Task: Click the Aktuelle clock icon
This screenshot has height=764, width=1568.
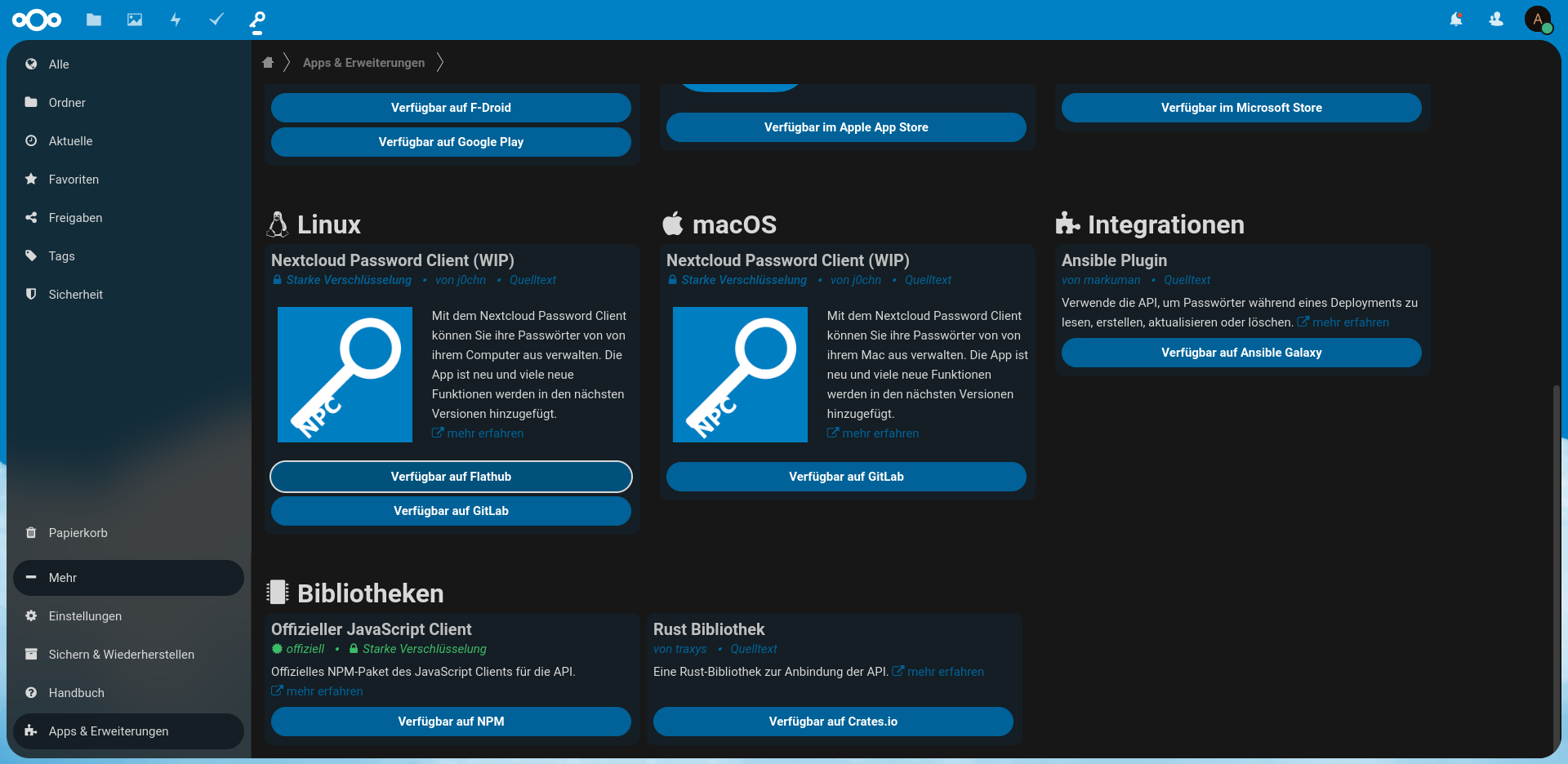Action: [x=31, y=140]
